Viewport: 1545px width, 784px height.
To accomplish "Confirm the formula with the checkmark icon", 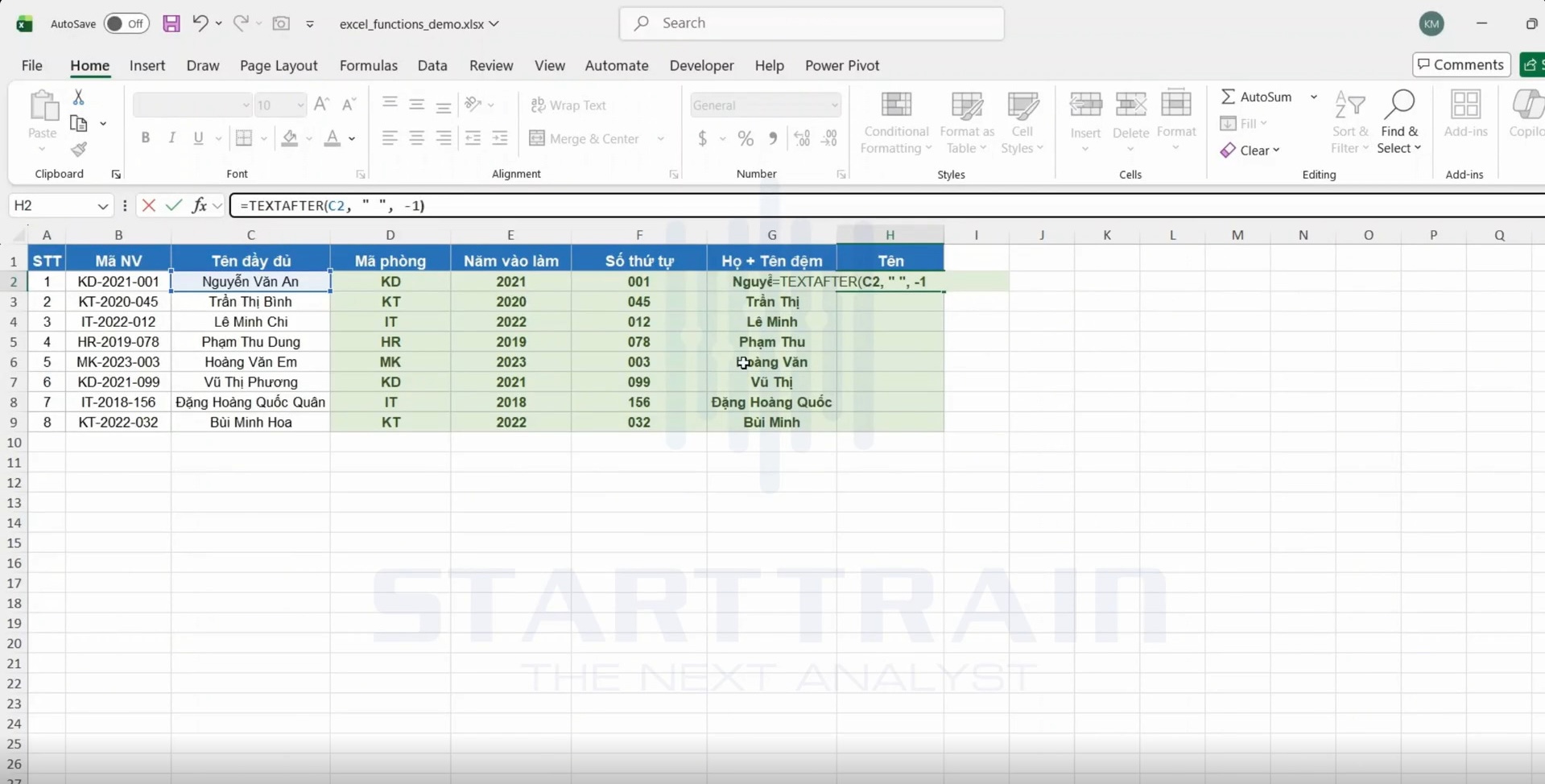I will click(174, 205).
